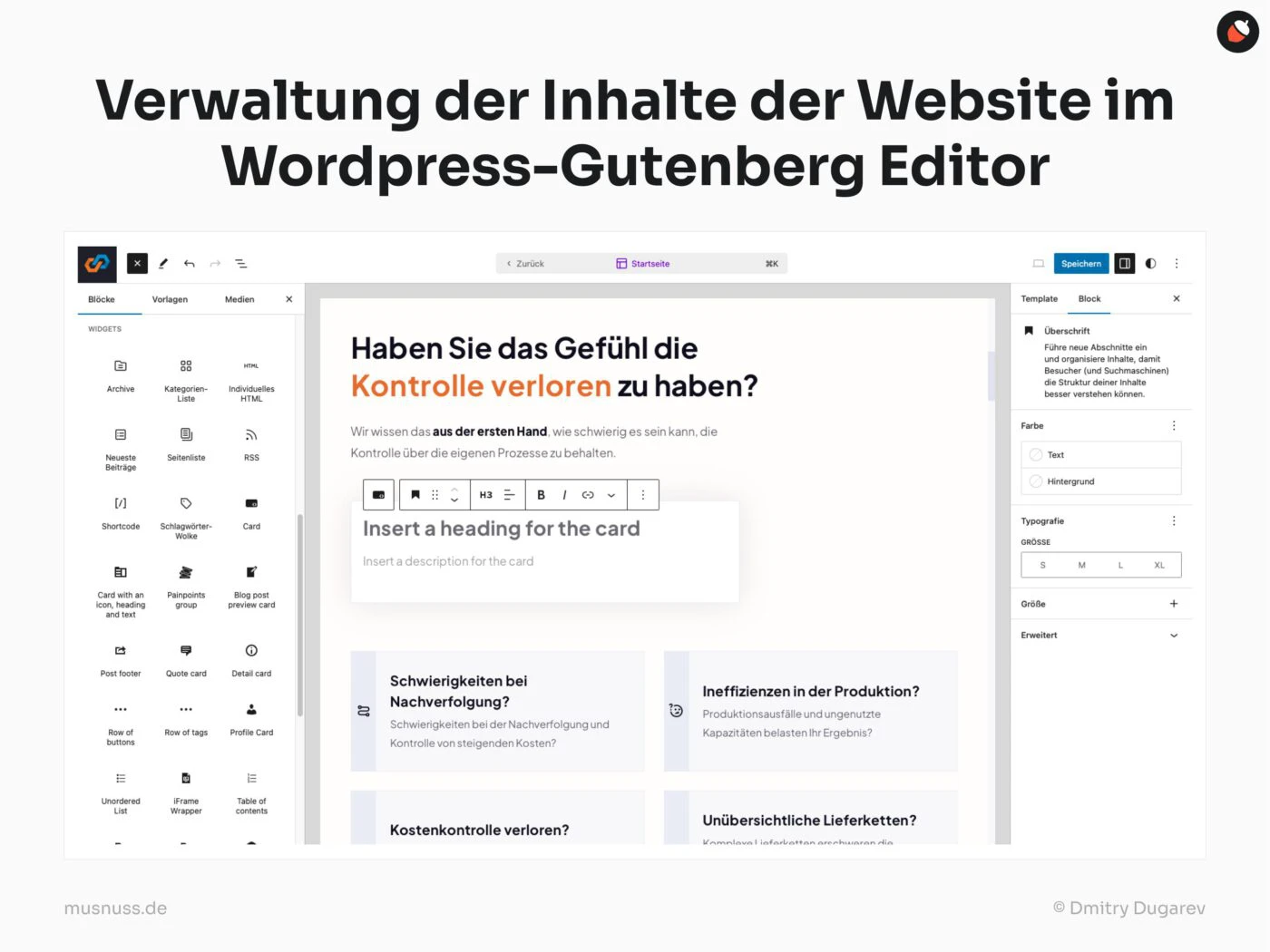Insert the Blog post preview card block
The image size is (1270, 952).
pyautogui.click(x=251, y=587)
